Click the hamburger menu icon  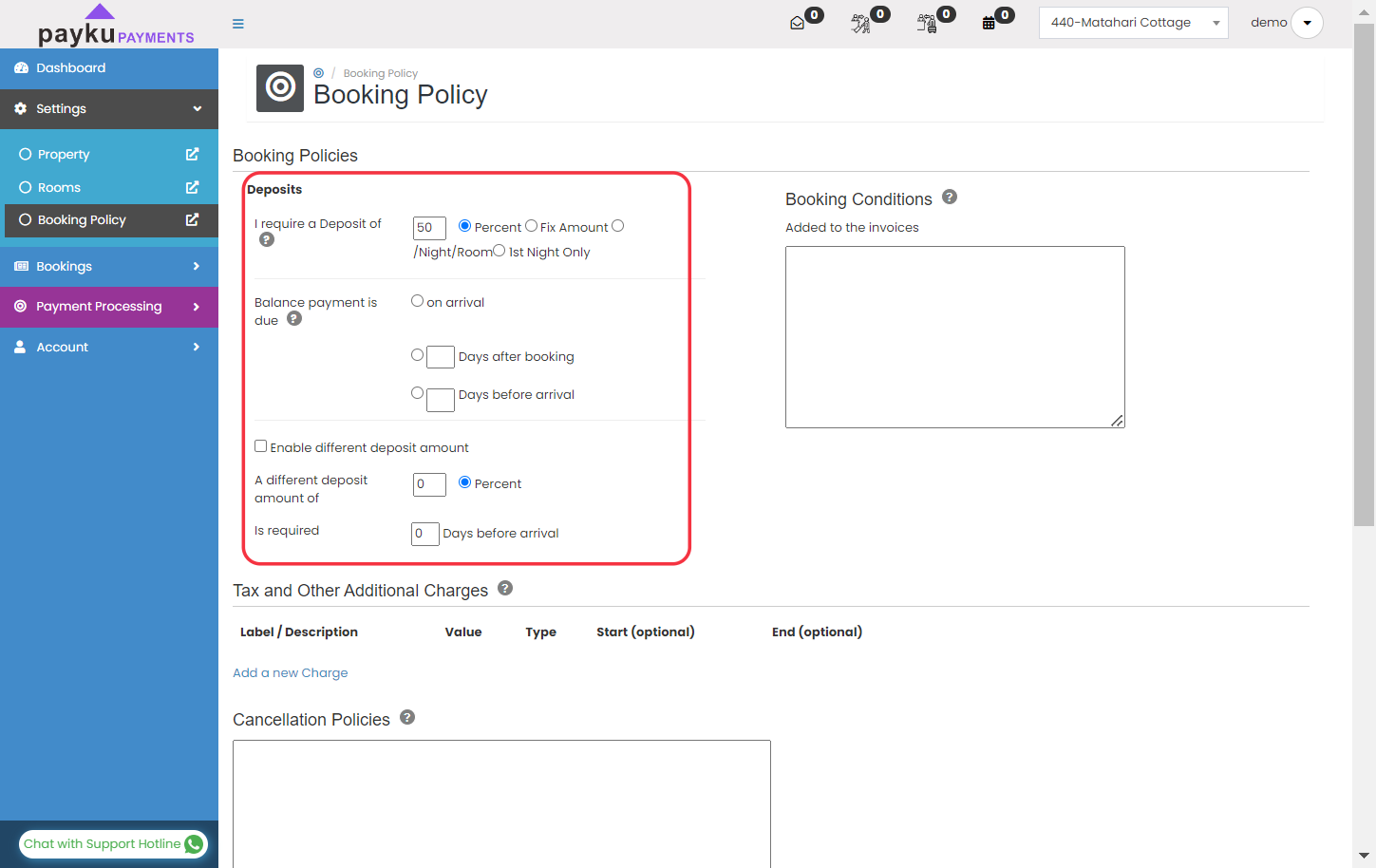[238, 24]
